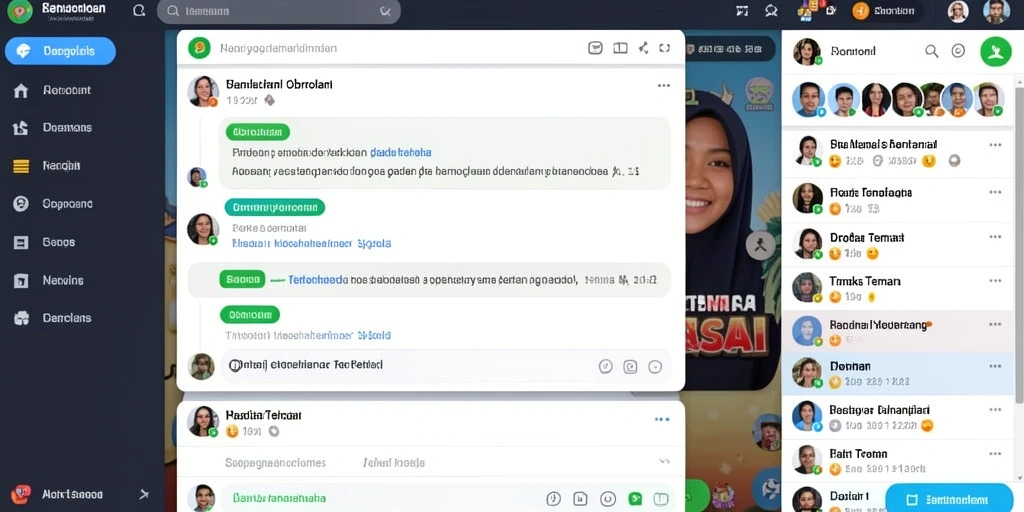Click the rightmost icon in bottom message toolbar

click(x=662, y=499)
